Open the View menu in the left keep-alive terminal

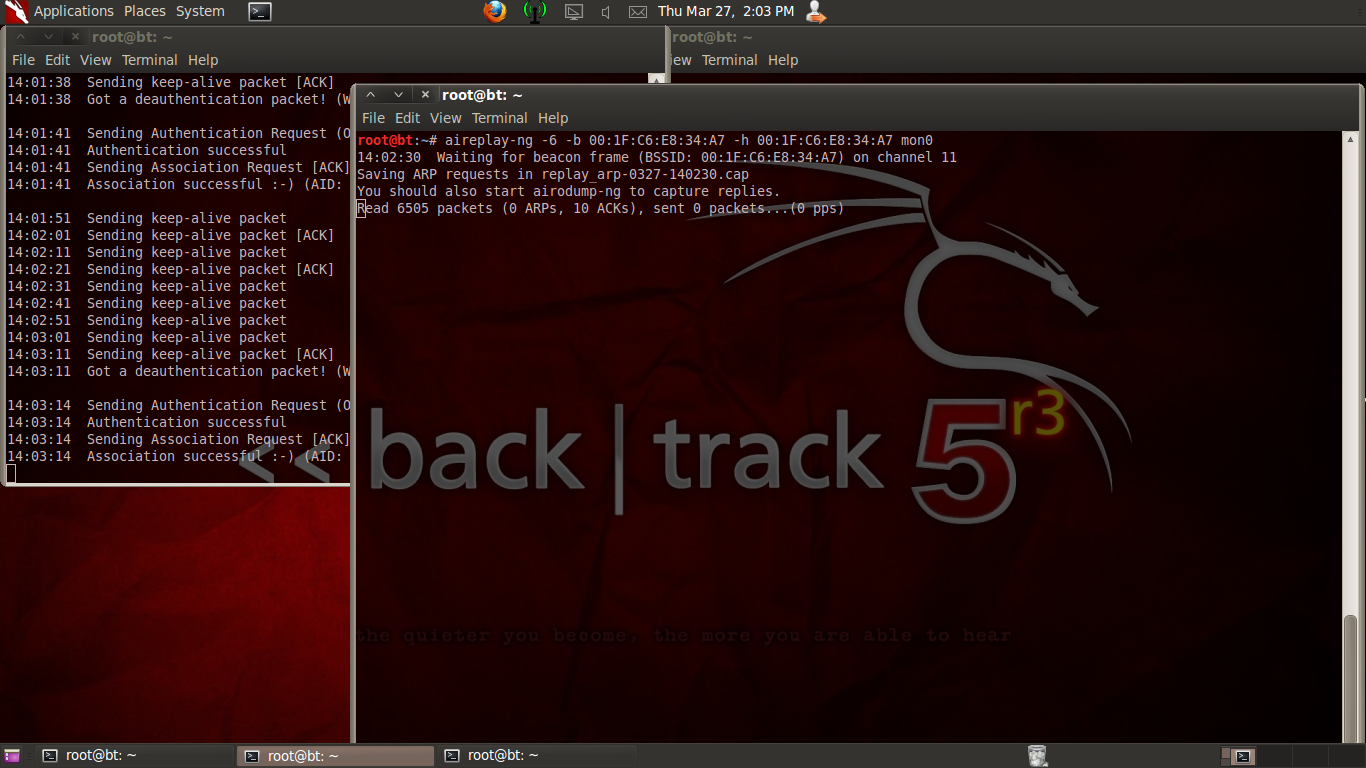point(96,60)
